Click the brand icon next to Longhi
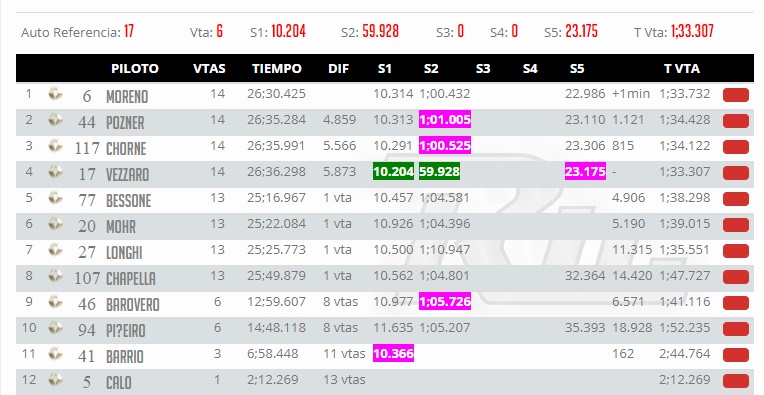Screen dimensions: 764x395 point(56,249)
